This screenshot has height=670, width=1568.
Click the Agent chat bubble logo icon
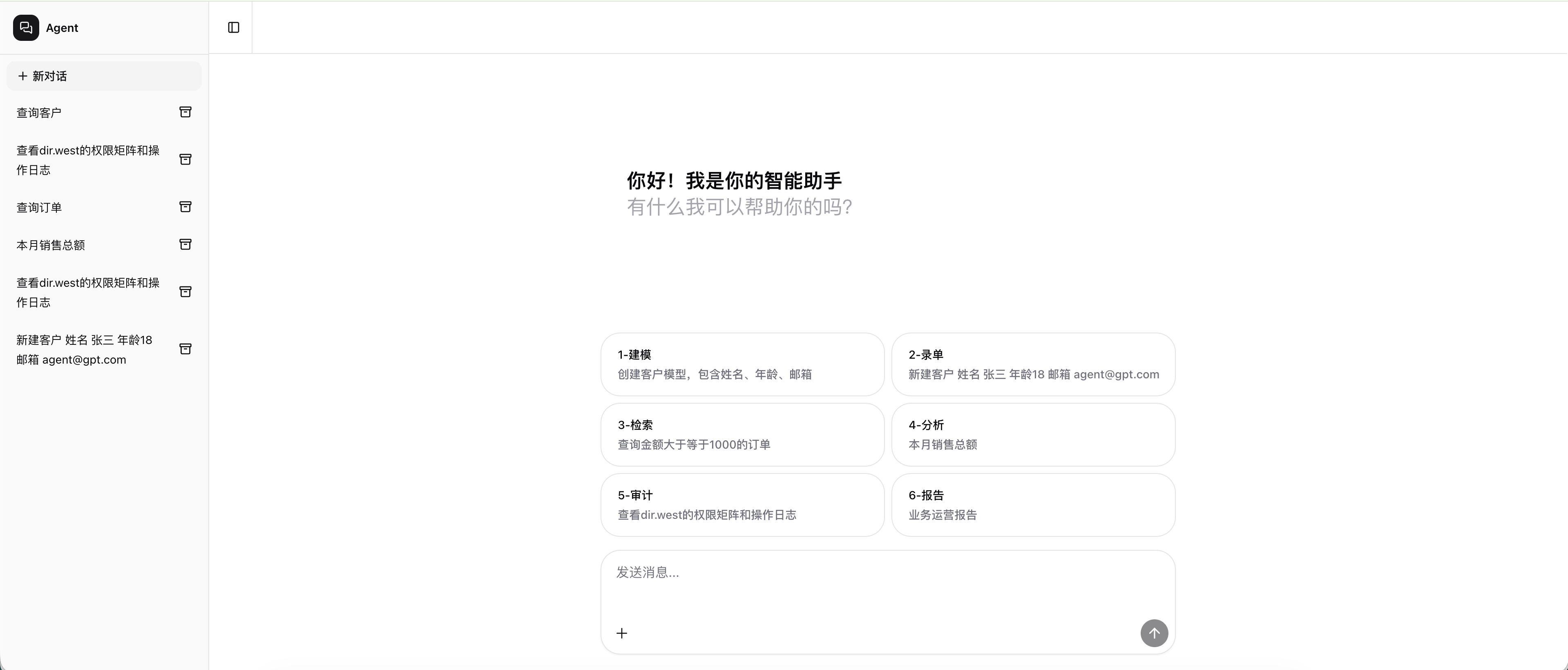pos(25,27)
